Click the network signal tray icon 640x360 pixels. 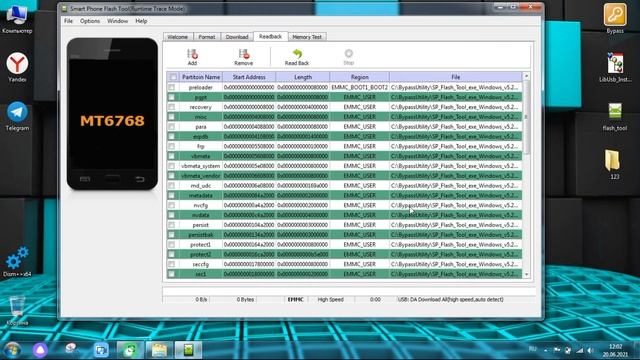tap(580, 351)
